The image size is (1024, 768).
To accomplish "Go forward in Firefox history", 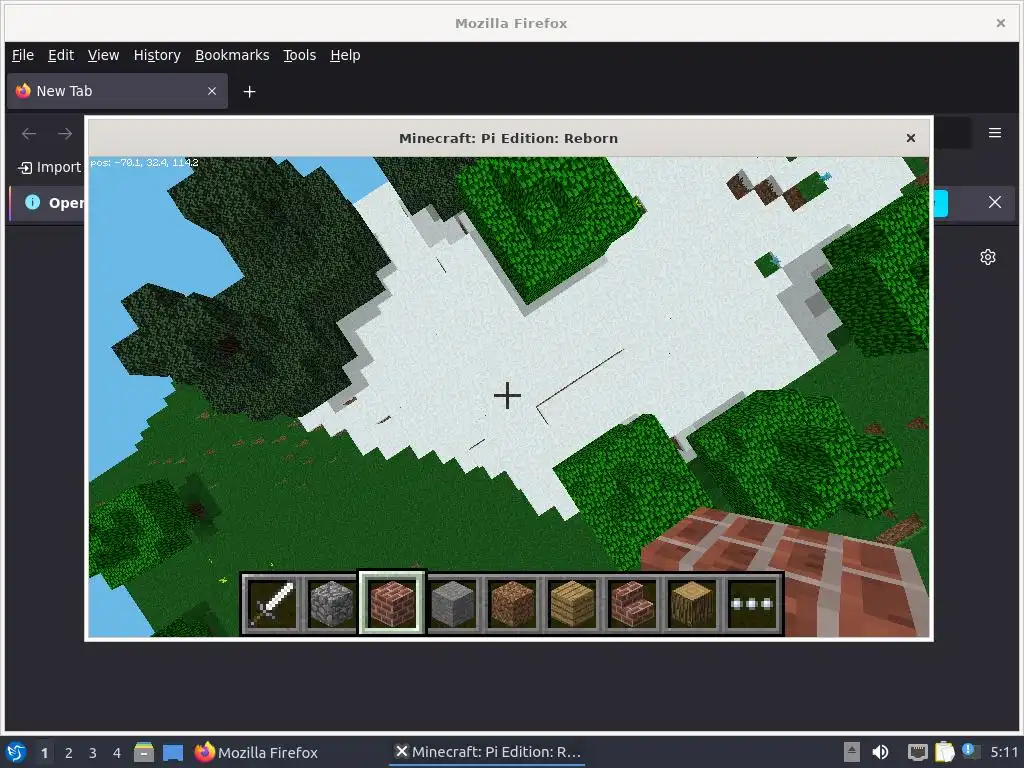I will pos(65,134).
